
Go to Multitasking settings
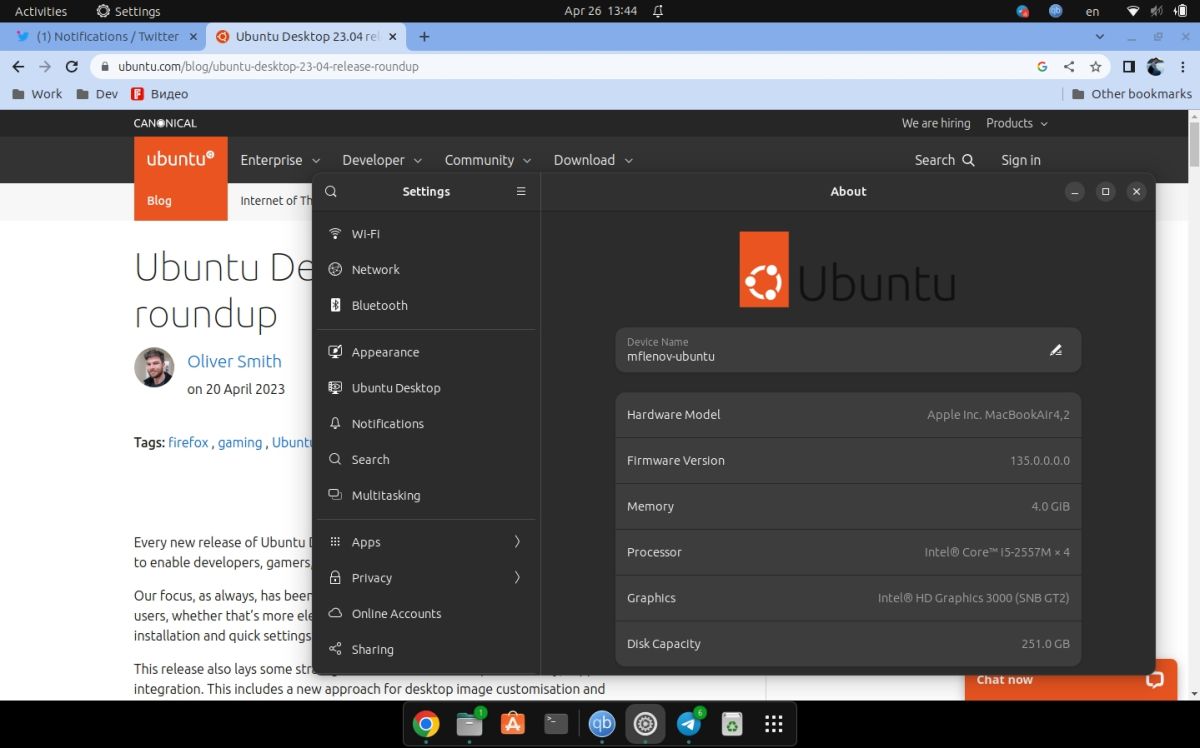[x=426, y=496]
